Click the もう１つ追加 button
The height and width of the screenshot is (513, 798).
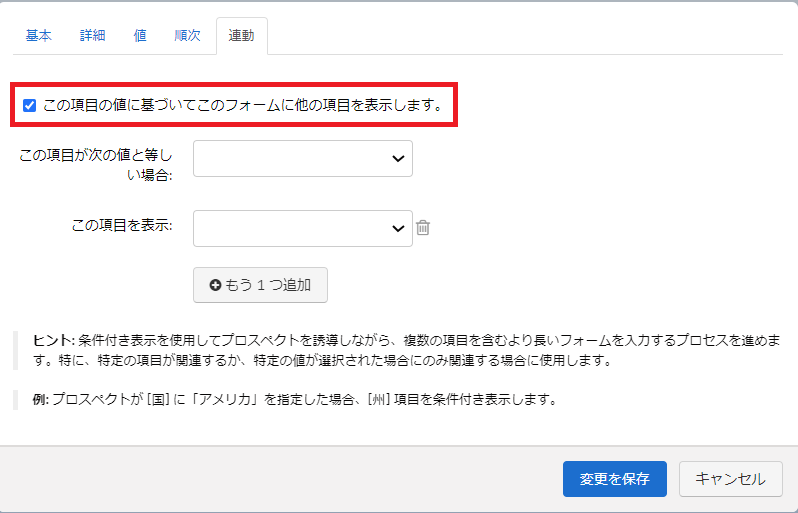click(x=261, y=285)
